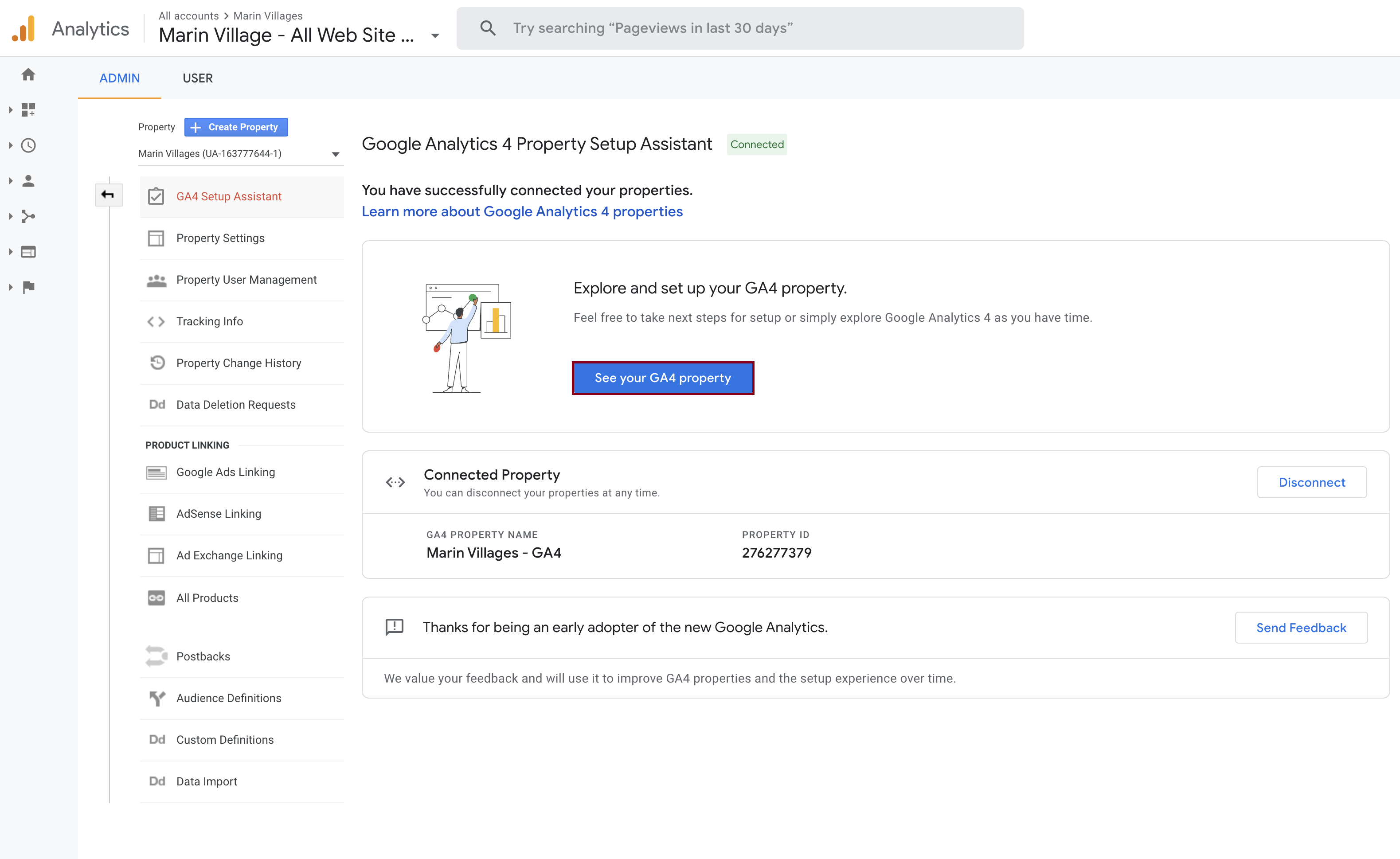
Task: Click the GA4 Setup Assistant checkbox icon
Action: (x=156, y=196)
